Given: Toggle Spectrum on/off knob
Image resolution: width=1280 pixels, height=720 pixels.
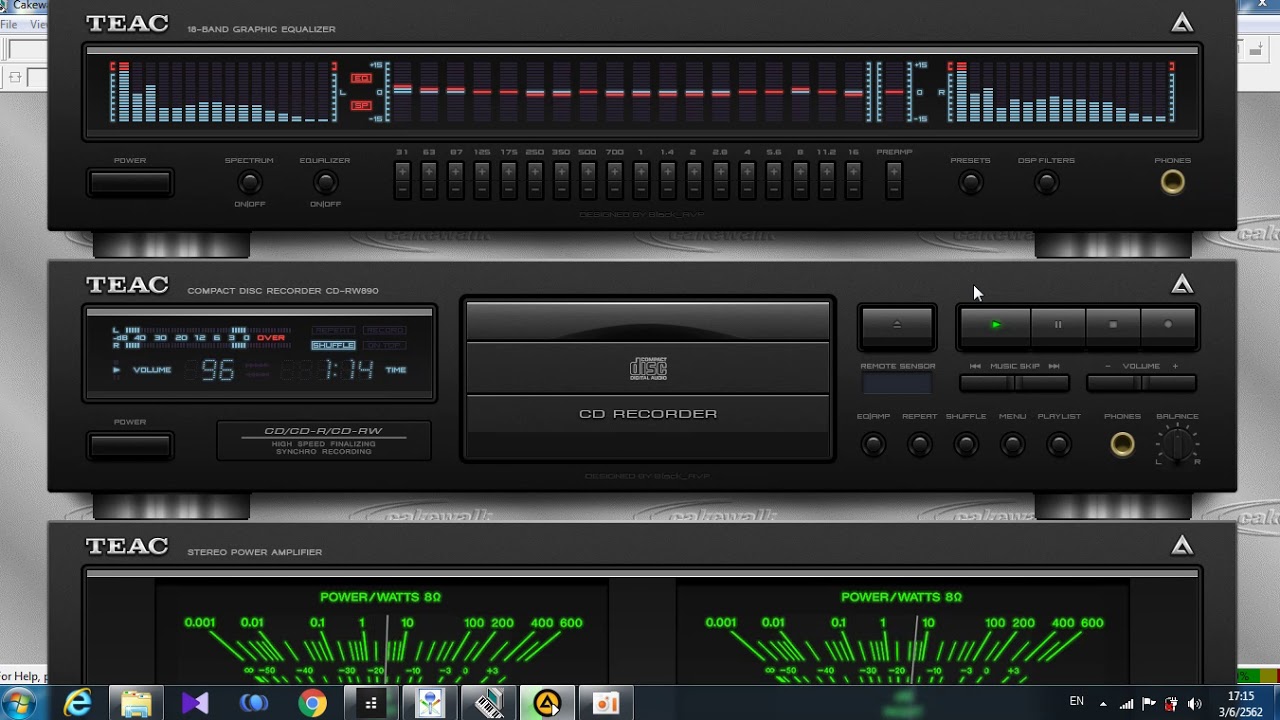Looking at the screenshot, I should click(249, 182).
